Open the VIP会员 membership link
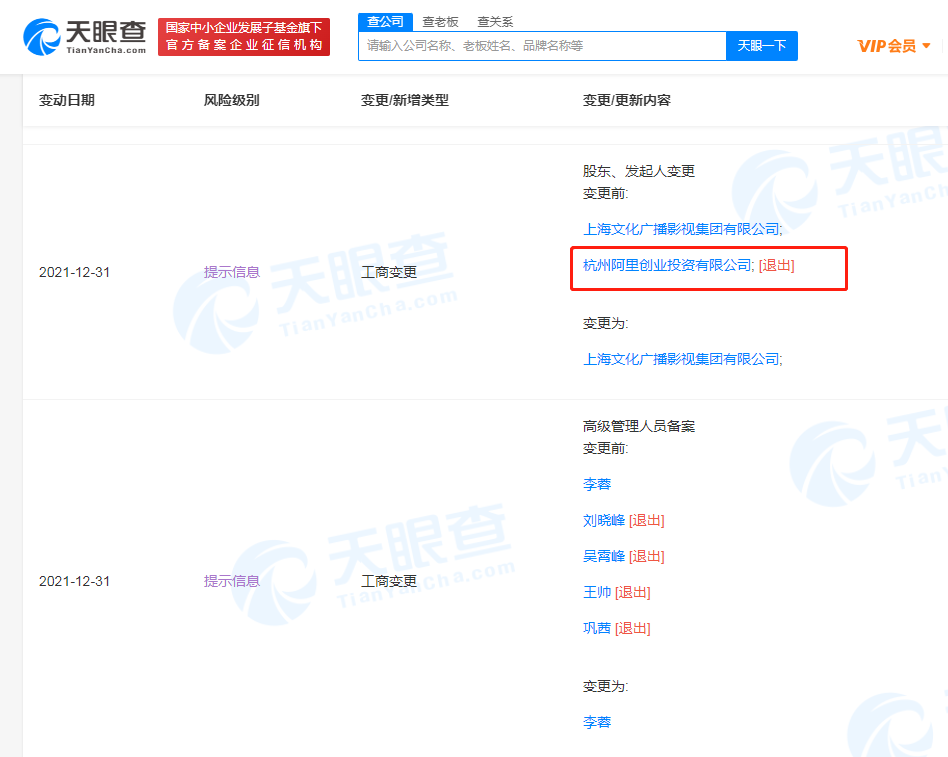This screenshot has width=948, height=757. point(886,46)
